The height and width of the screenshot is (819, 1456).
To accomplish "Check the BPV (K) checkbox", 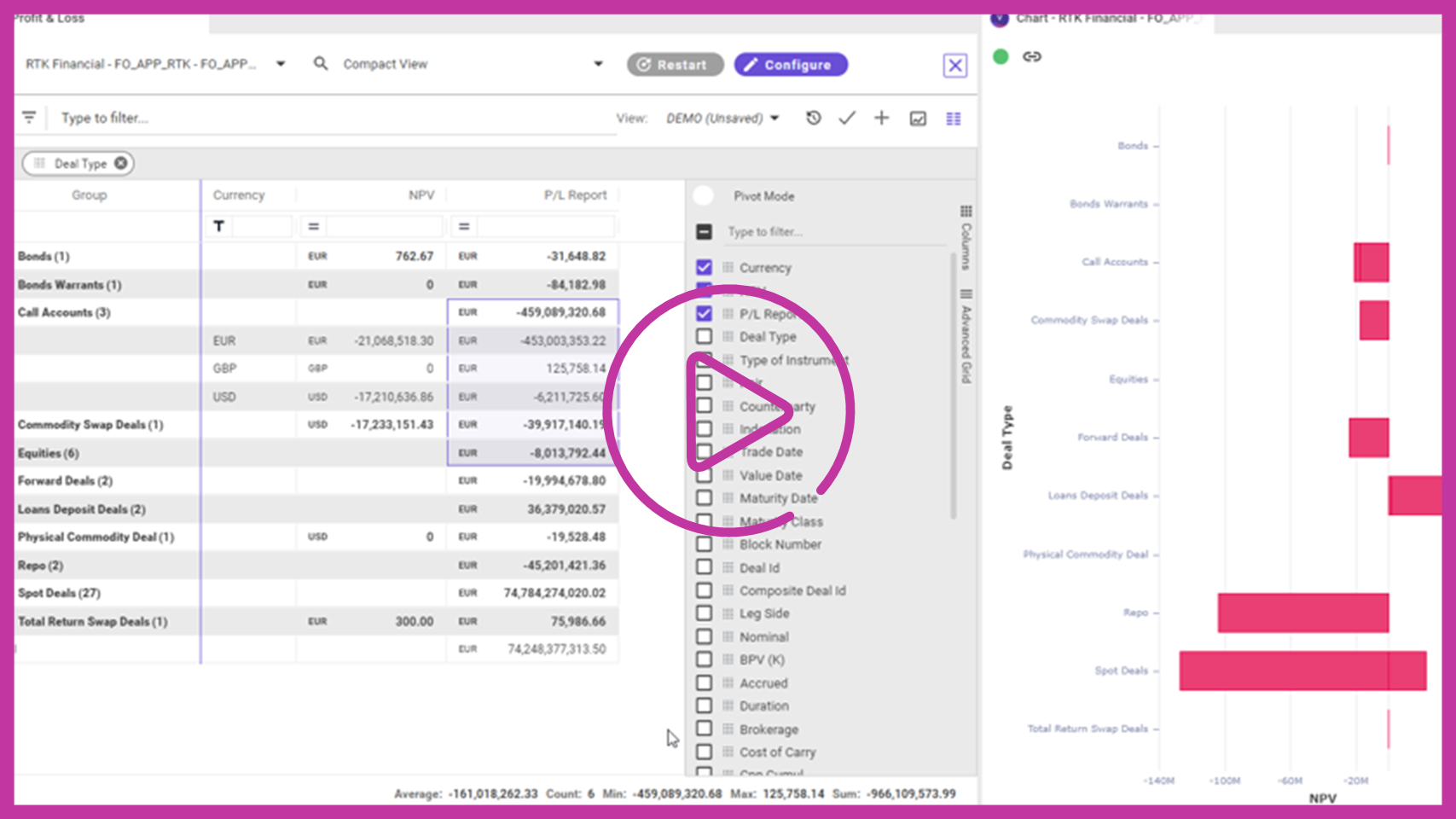I will (704, 659).
